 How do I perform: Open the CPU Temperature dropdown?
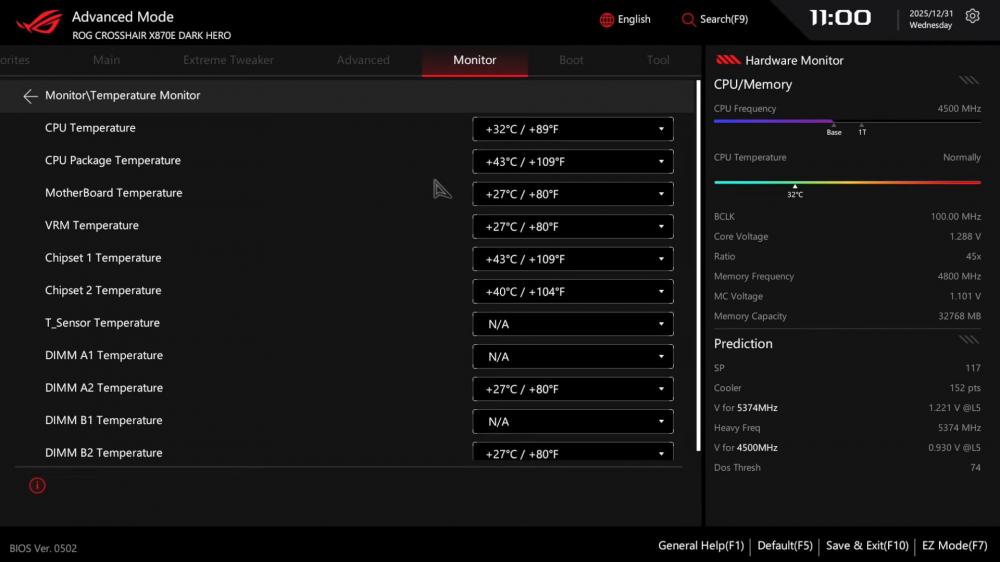coord(572,129)
